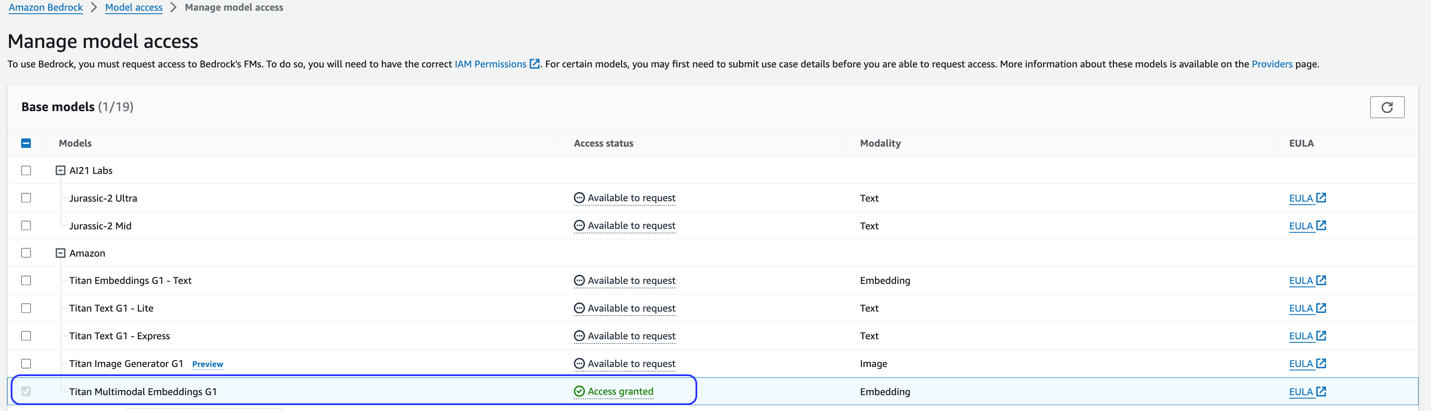The height and width of the screenshot is (411, 1431).
Task: Click the Access granted green check icon
Action: pos(579,392)
